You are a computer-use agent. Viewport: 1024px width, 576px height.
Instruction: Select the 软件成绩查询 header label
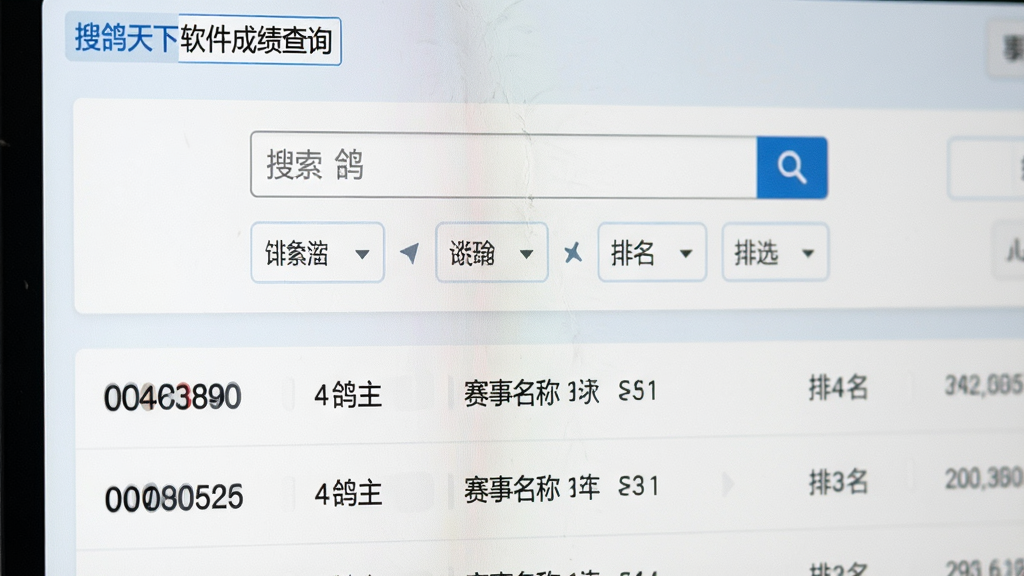[x=259, y=40]
